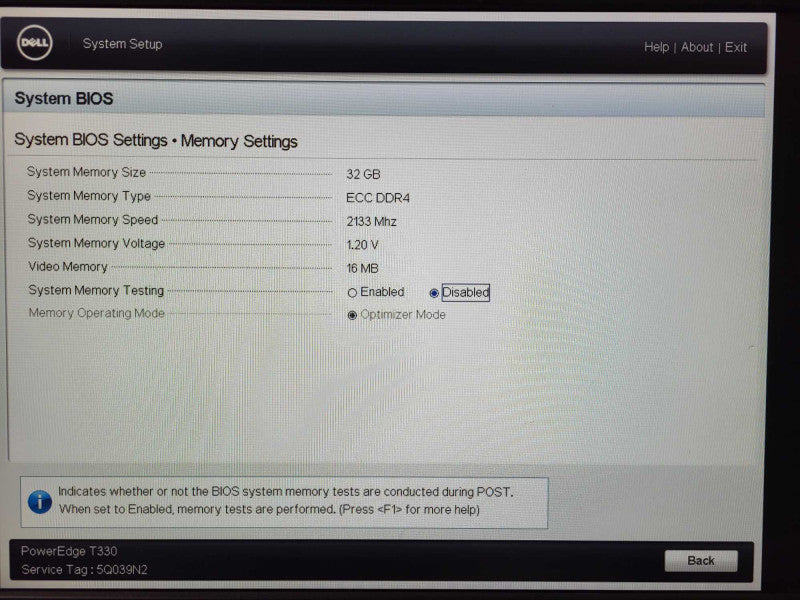
Task: Click the System Setup title text
Action: (x=122, y=44)
